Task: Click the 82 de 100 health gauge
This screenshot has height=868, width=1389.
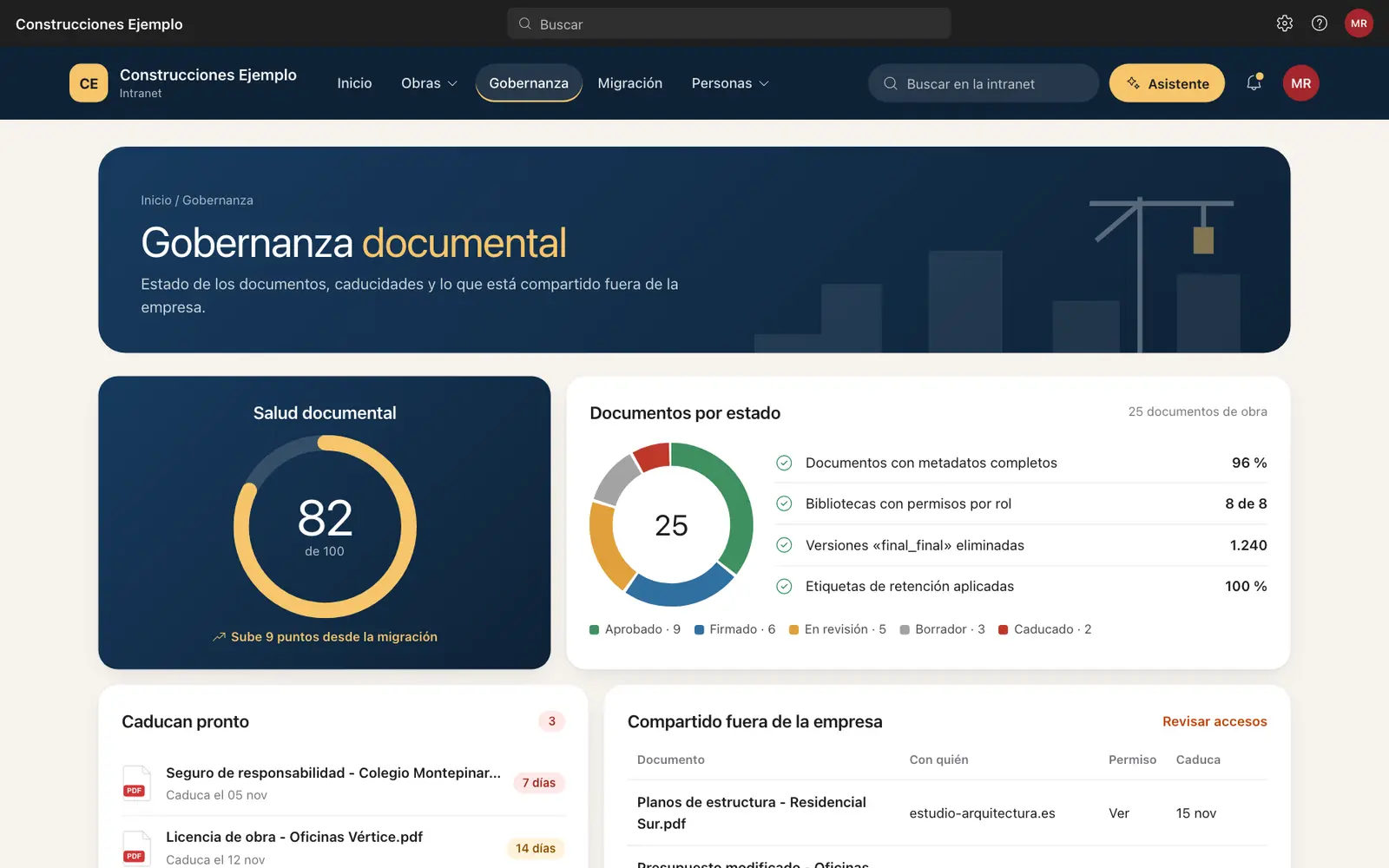Action: tap(325, 526)
